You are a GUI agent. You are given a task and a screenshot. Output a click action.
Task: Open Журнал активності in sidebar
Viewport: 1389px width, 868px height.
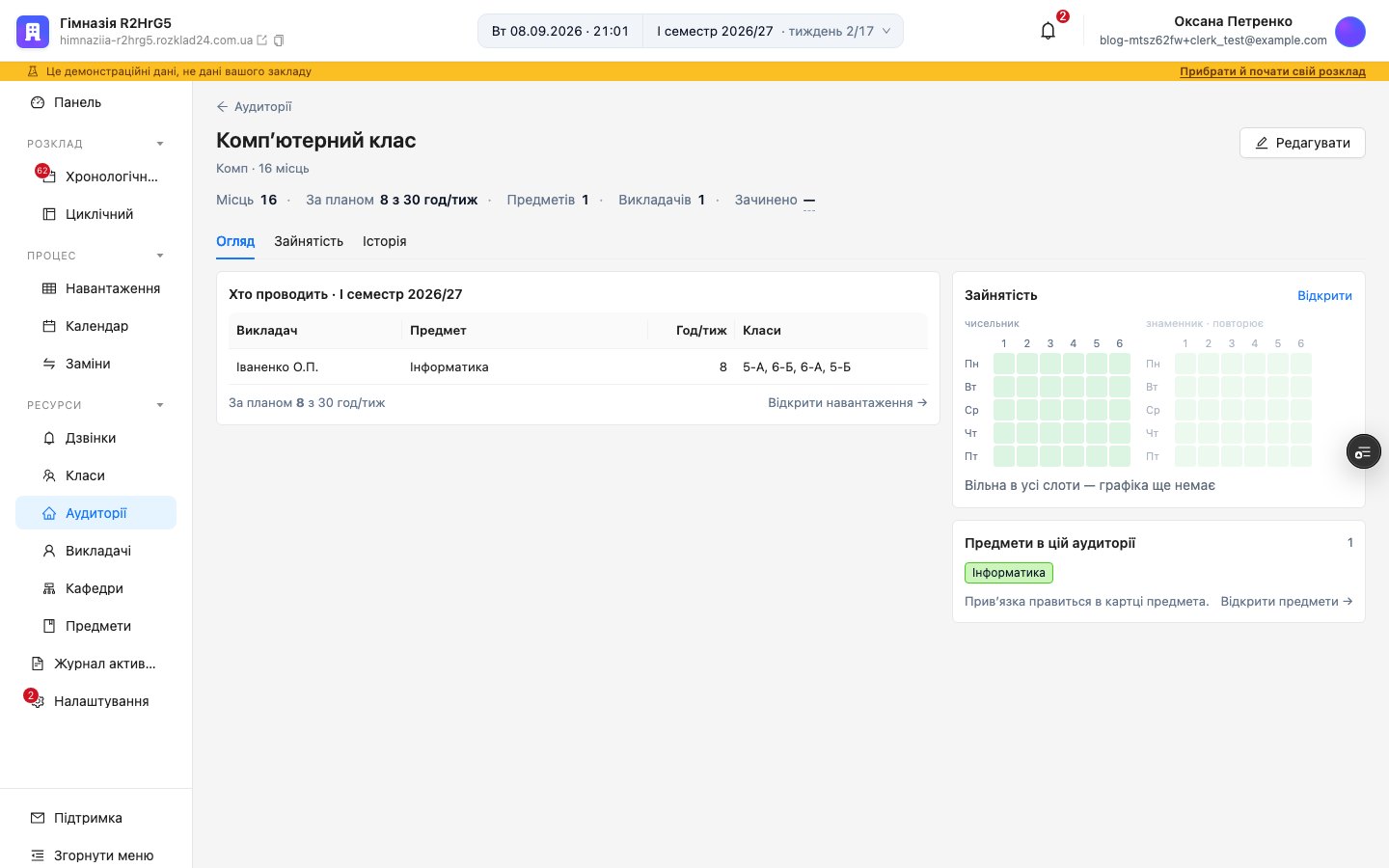coord(96,664)
